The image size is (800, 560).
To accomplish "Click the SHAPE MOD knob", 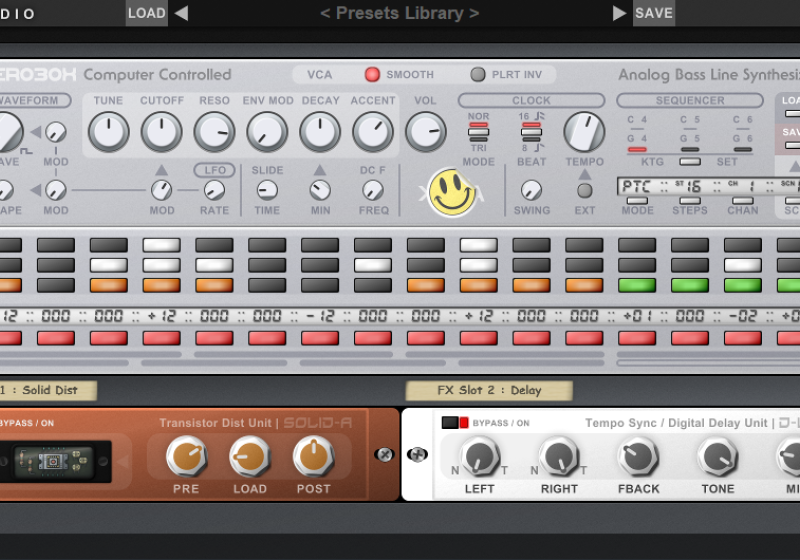I will coord(56,190).
